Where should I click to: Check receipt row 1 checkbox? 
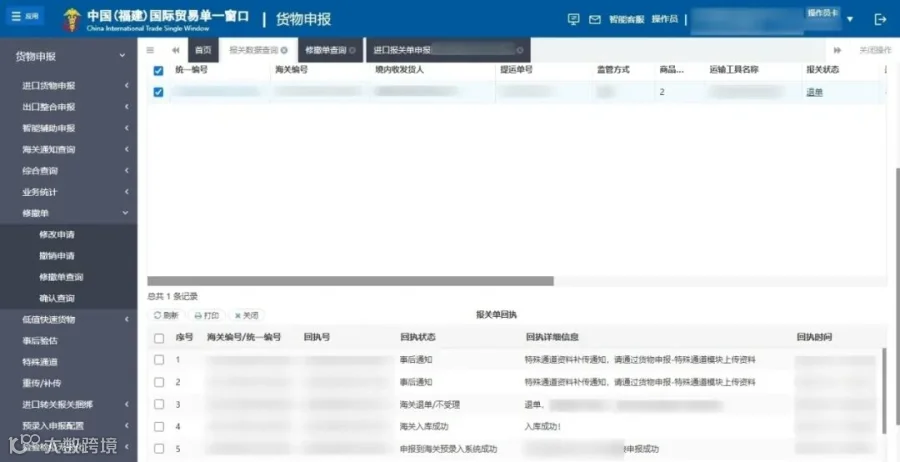(x=159, y=360)
